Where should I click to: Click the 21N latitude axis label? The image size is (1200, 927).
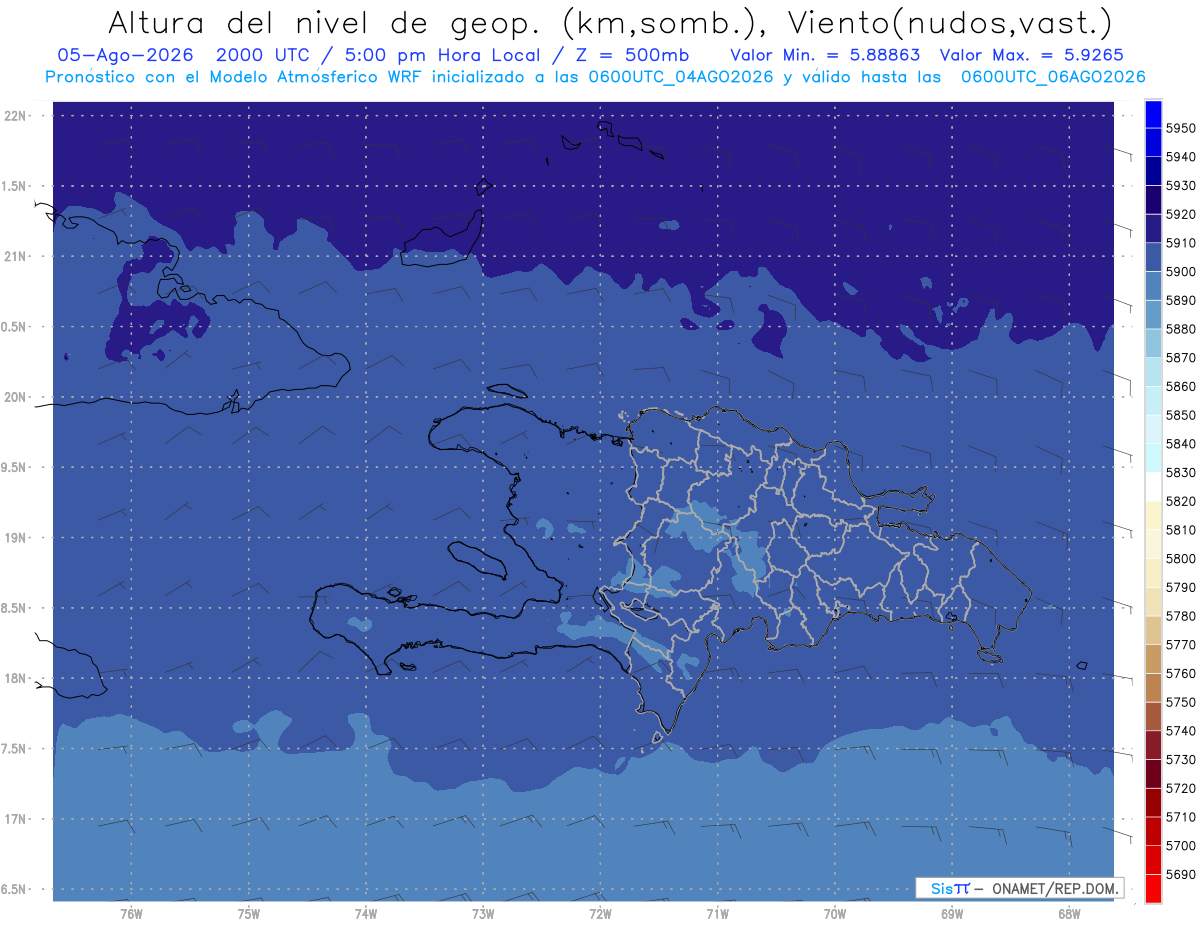[17, 256]
